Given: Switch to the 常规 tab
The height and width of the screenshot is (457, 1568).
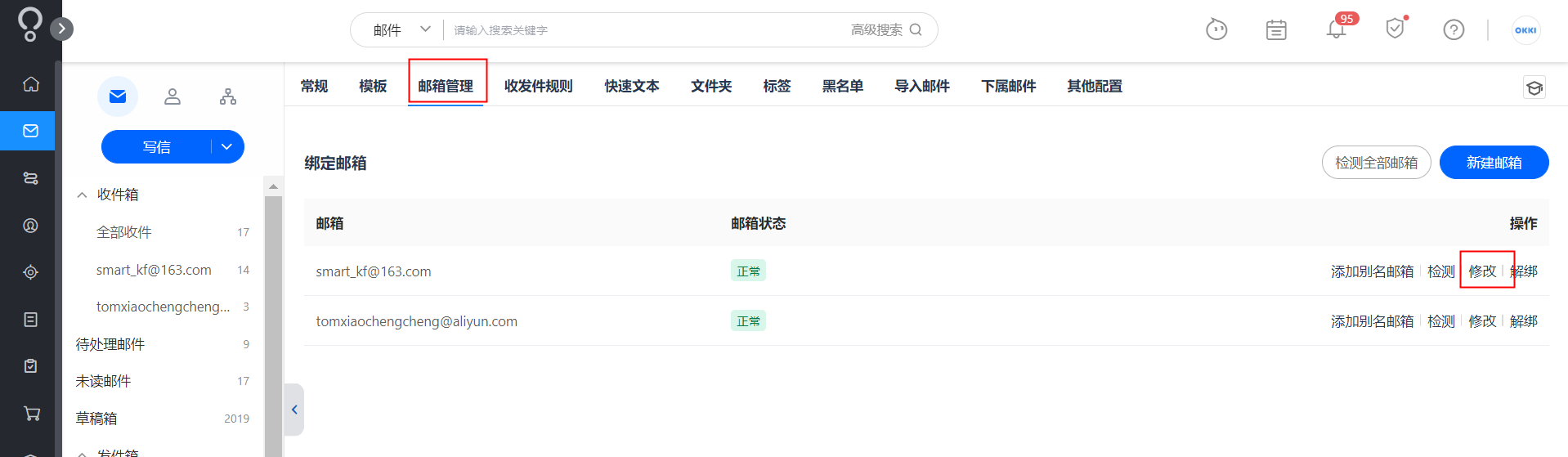Looking at the screenshot, I should tap(314, 86).
